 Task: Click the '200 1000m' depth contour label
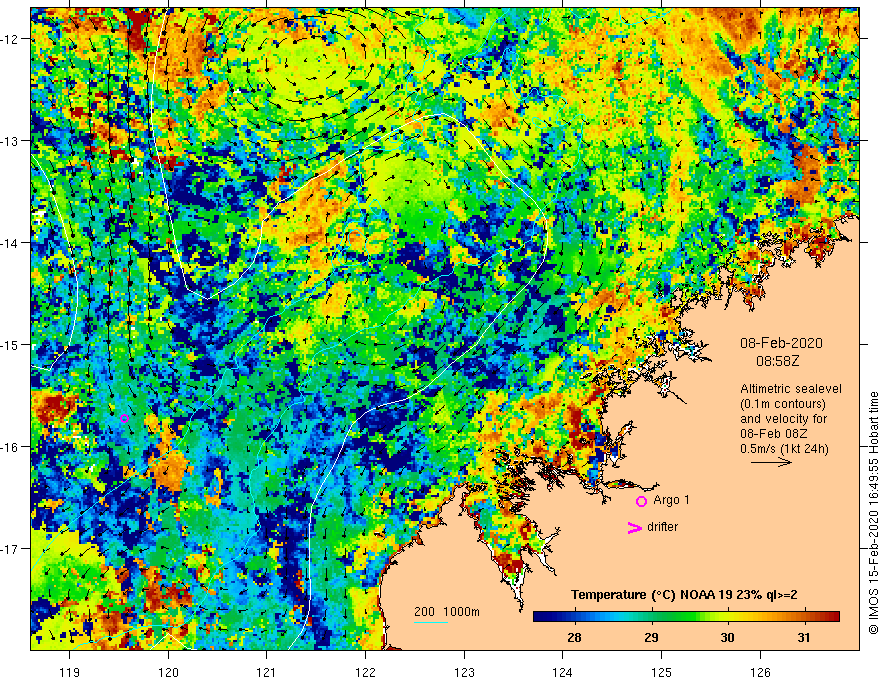click(447, 612)
